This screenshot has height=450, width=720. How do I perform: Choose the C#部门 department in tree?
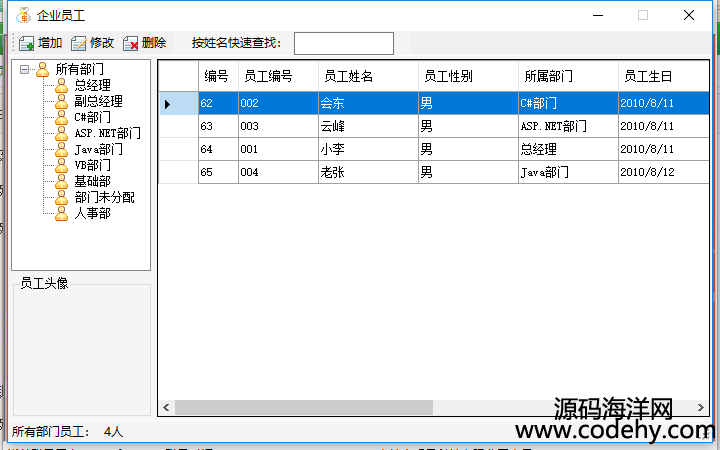point(92,117)
